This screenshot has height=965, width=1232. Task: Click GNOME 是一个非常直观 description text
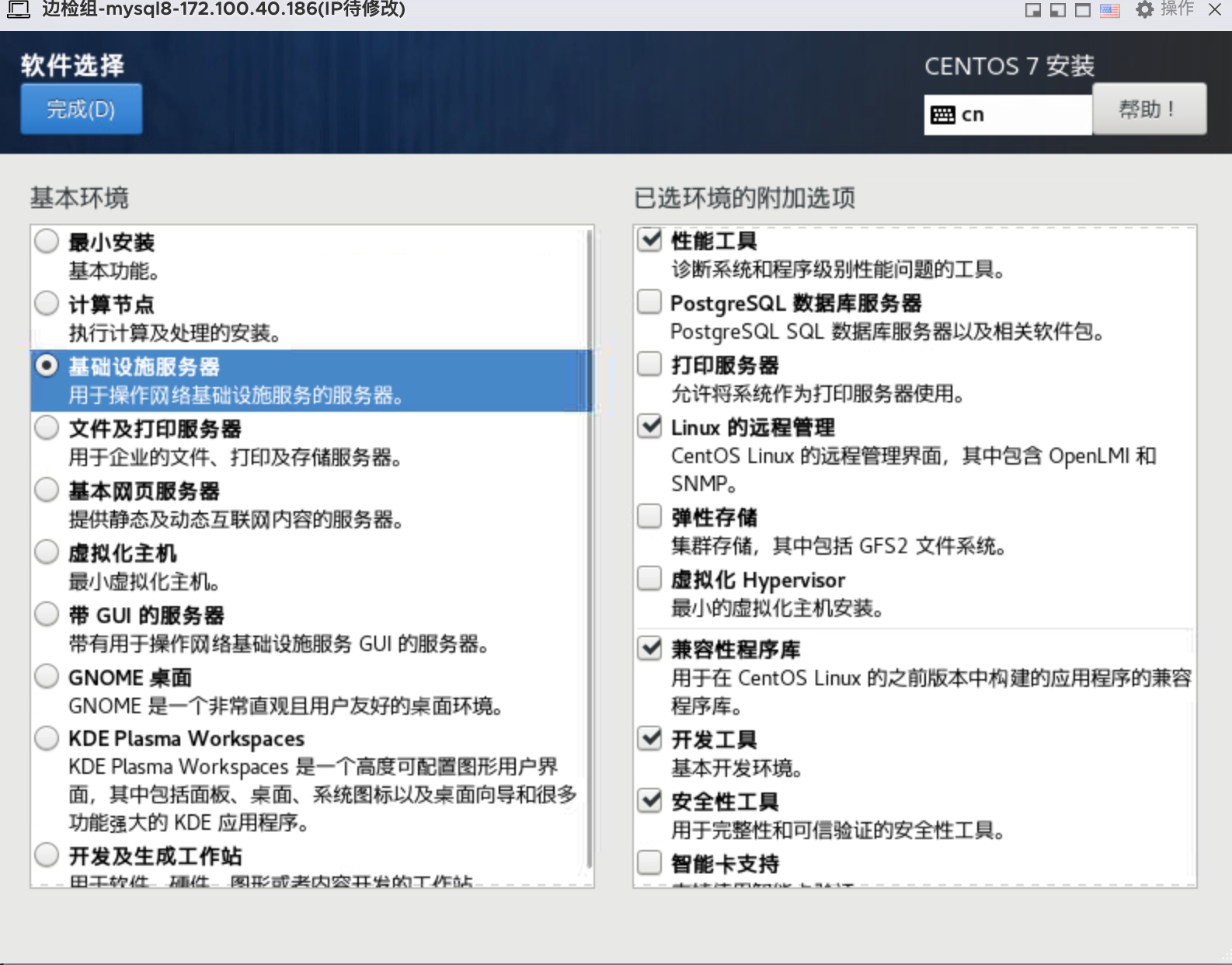click(x=286, y=706)
